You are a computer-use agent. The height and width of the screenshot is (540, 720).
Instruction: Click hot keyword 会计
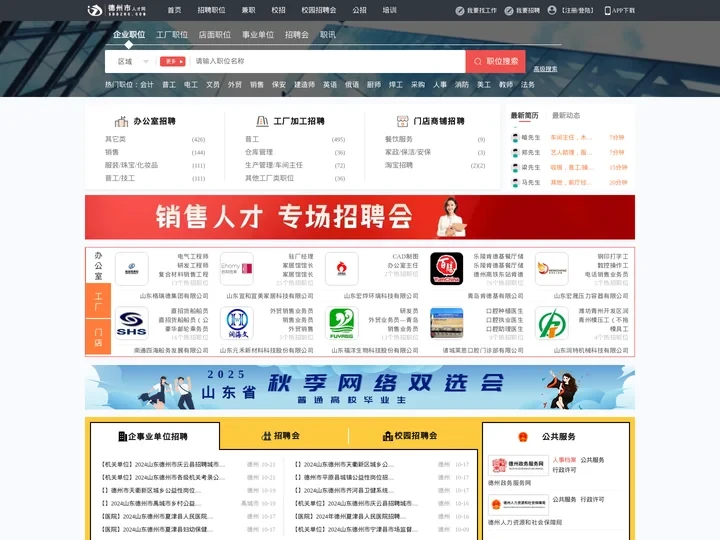(x=147, y=84)
